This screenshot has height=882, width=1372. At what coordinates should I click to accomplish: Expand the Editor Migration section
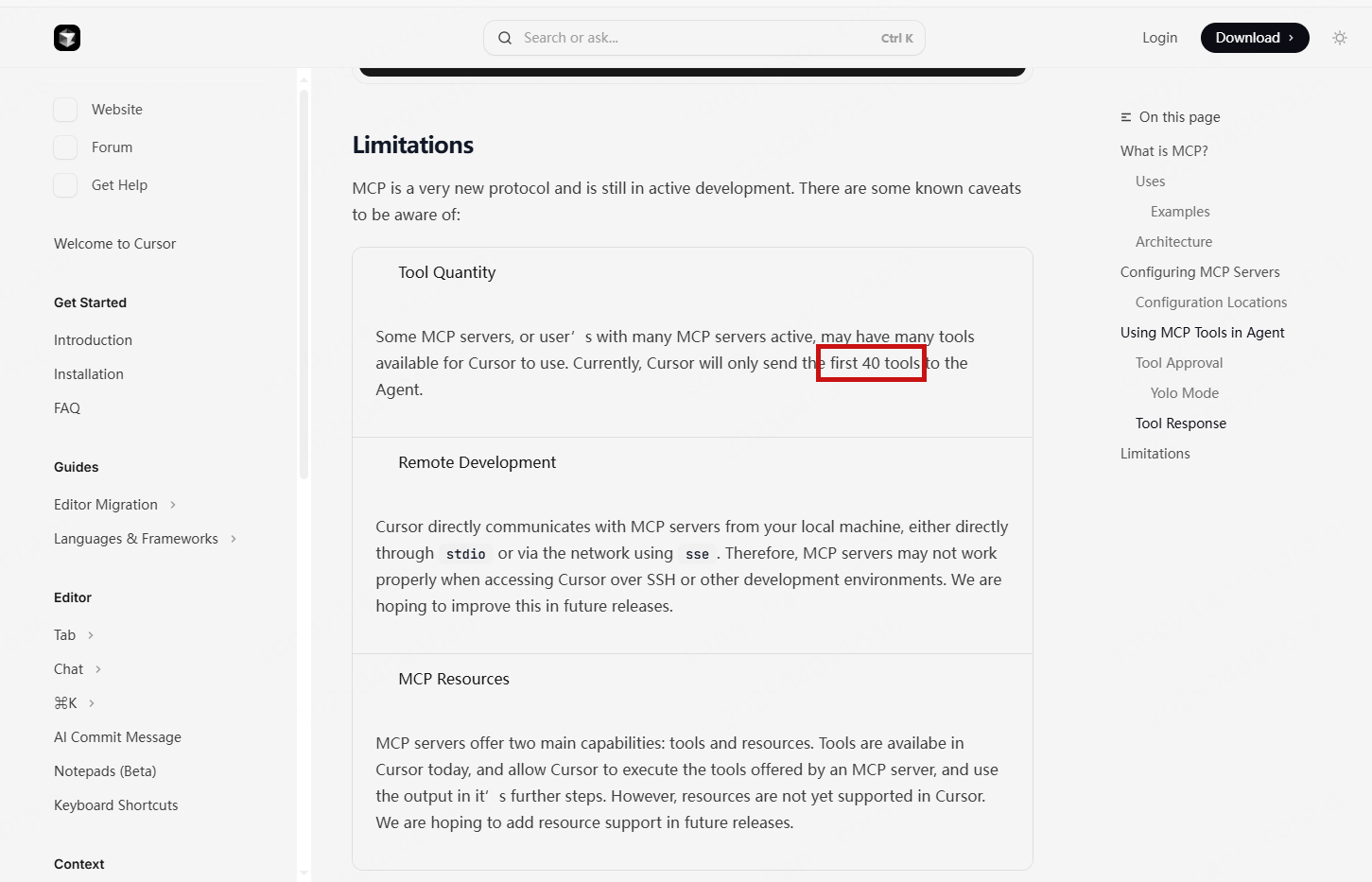click(173, 505)
